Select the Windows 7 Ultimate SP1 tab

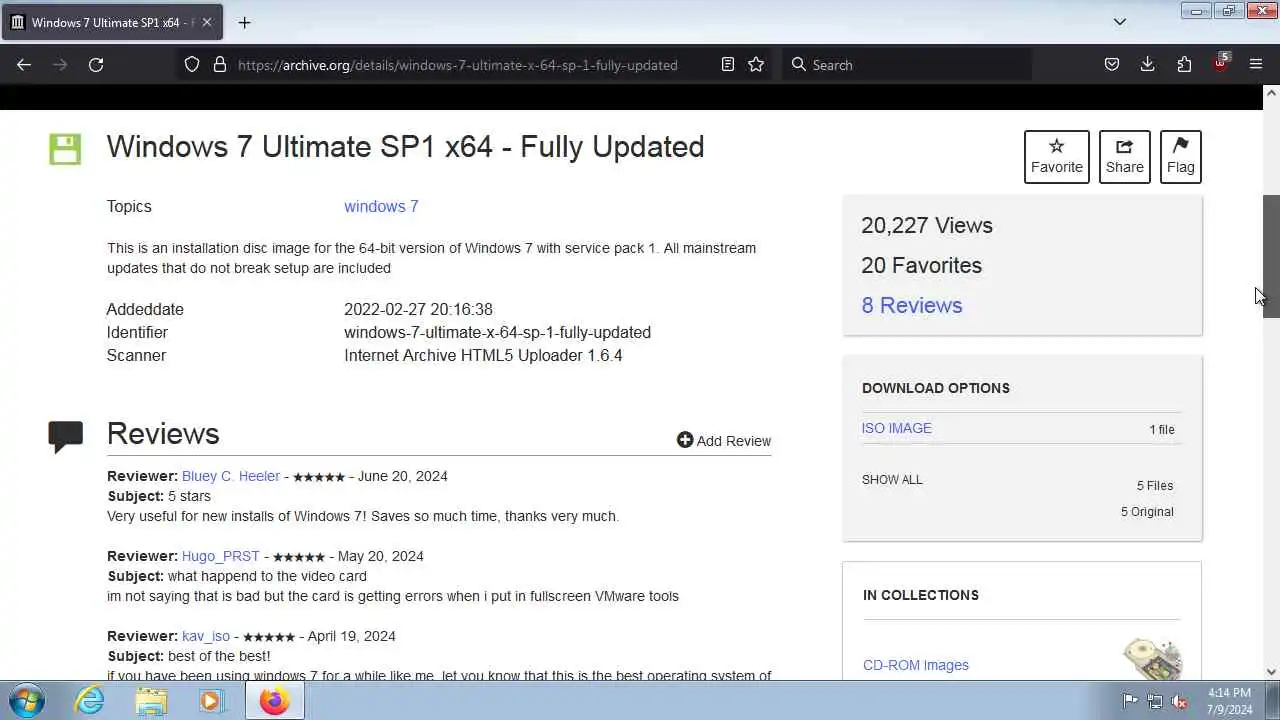[x=114, y=22]
